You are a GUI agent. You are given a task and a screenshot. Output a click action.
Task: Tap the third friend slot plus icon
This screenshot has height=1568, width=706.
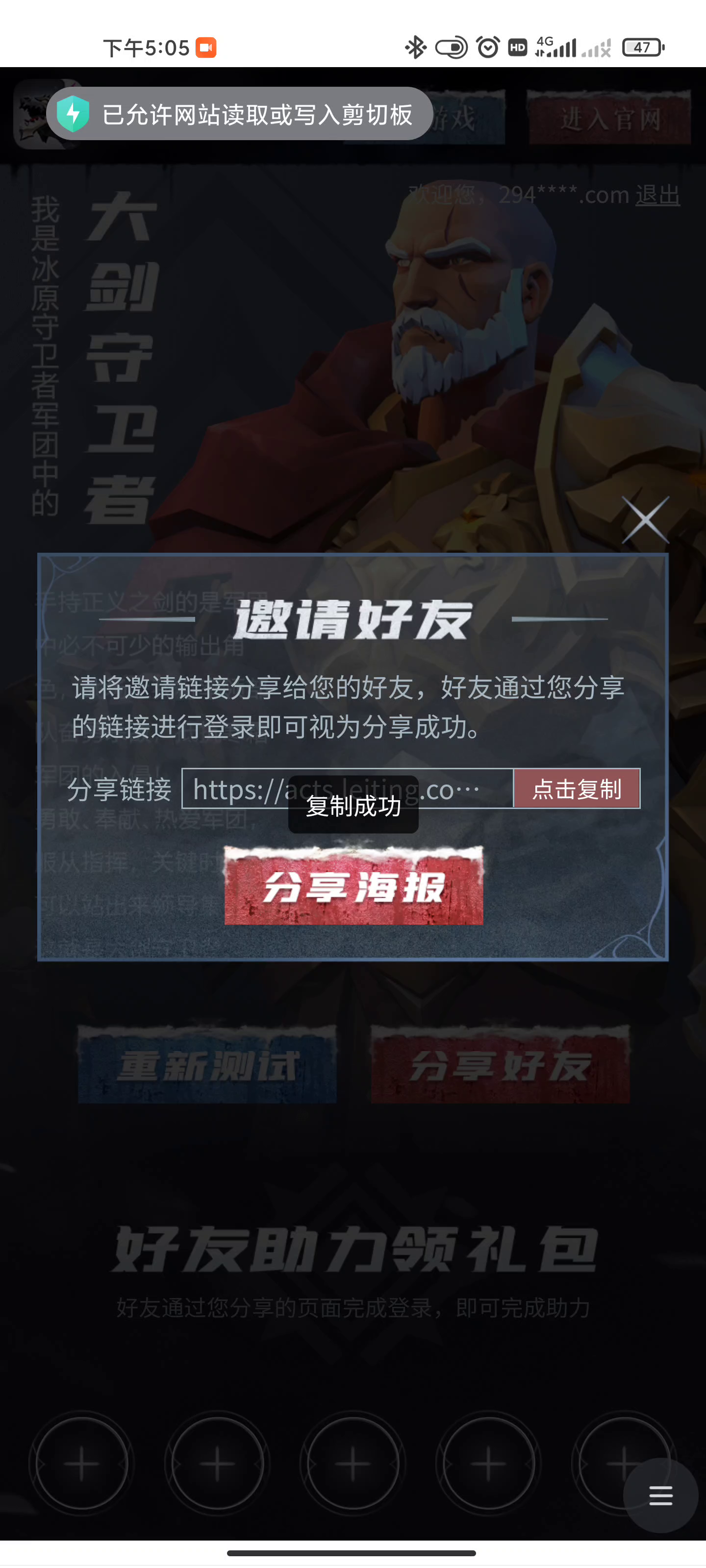pos(353,1464)
